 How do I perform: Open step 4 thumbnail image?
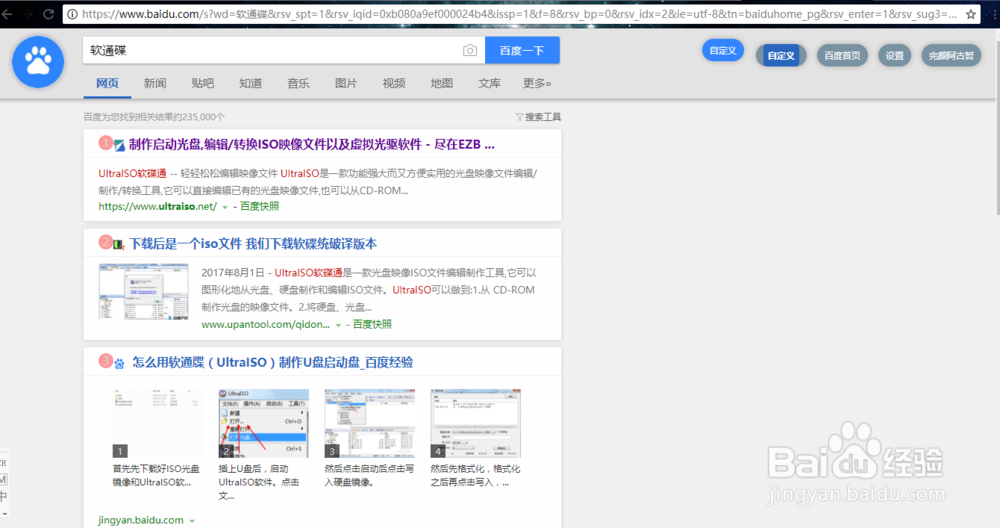pyautogui.click(x=475, y=423)
